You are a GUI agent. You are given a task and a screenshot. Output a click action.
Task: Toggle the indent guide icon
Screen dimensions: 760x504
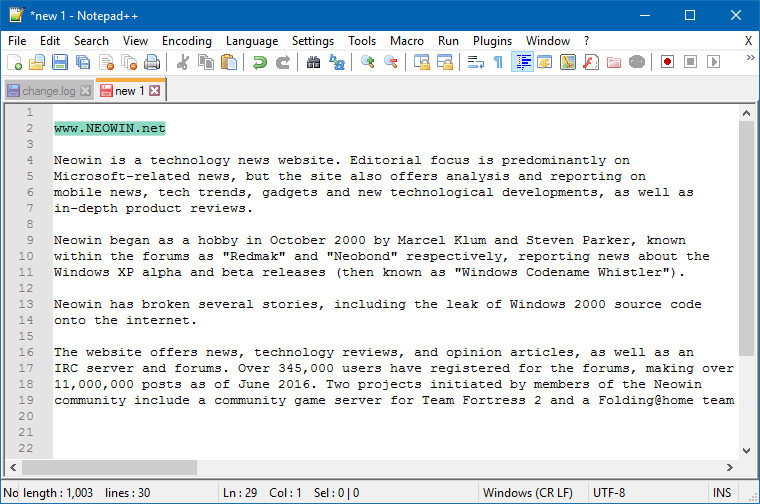click(x=522, y=62)
